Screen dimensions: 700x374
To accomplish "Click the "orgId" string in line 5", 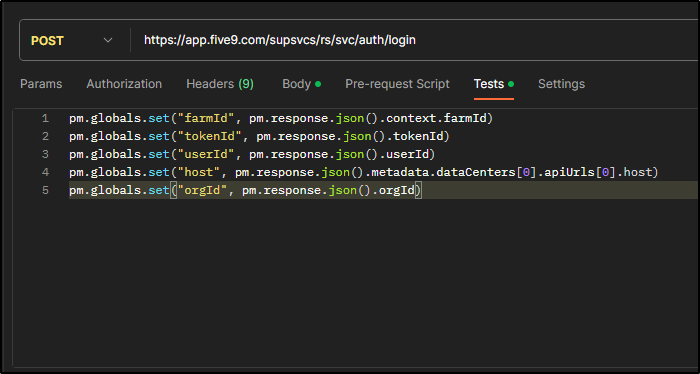I will 202,190.
